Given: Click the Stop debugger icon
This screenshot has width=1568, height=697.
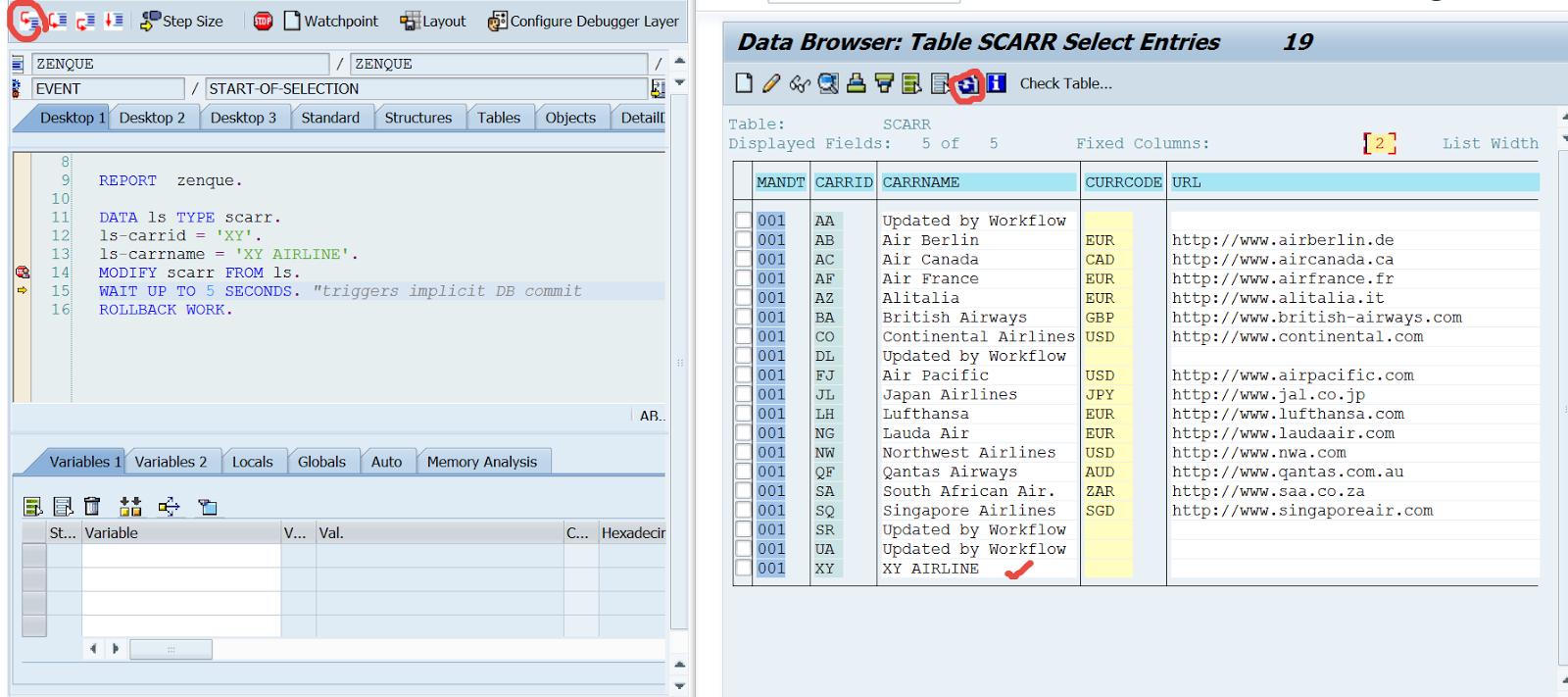Looking at the screenshot, I should [x=263, y=21].
